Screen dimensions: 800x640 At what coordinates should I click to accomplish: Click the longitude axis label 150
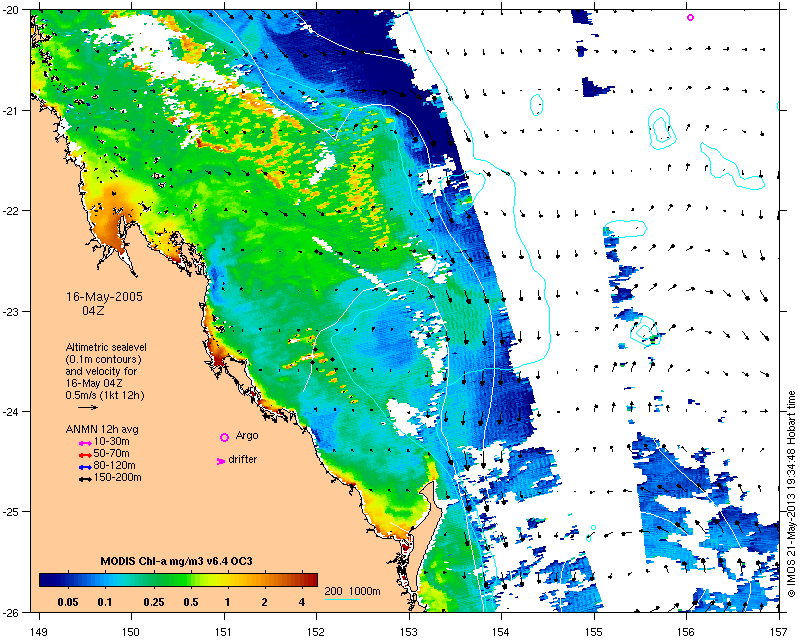pyautogui.click(x=131, y=632)
